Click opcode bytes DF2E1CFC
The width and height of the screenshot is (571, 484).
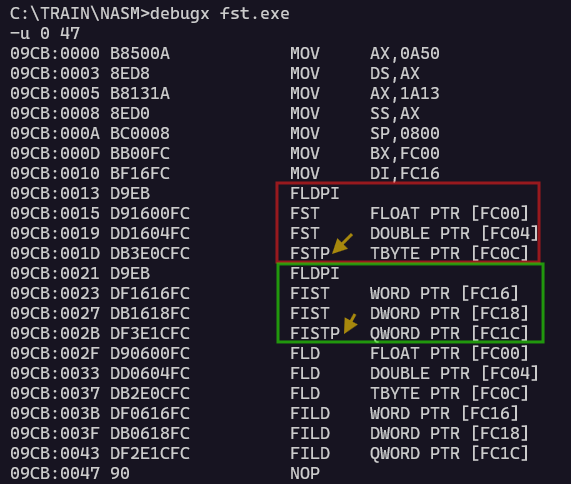pos(150,453)
